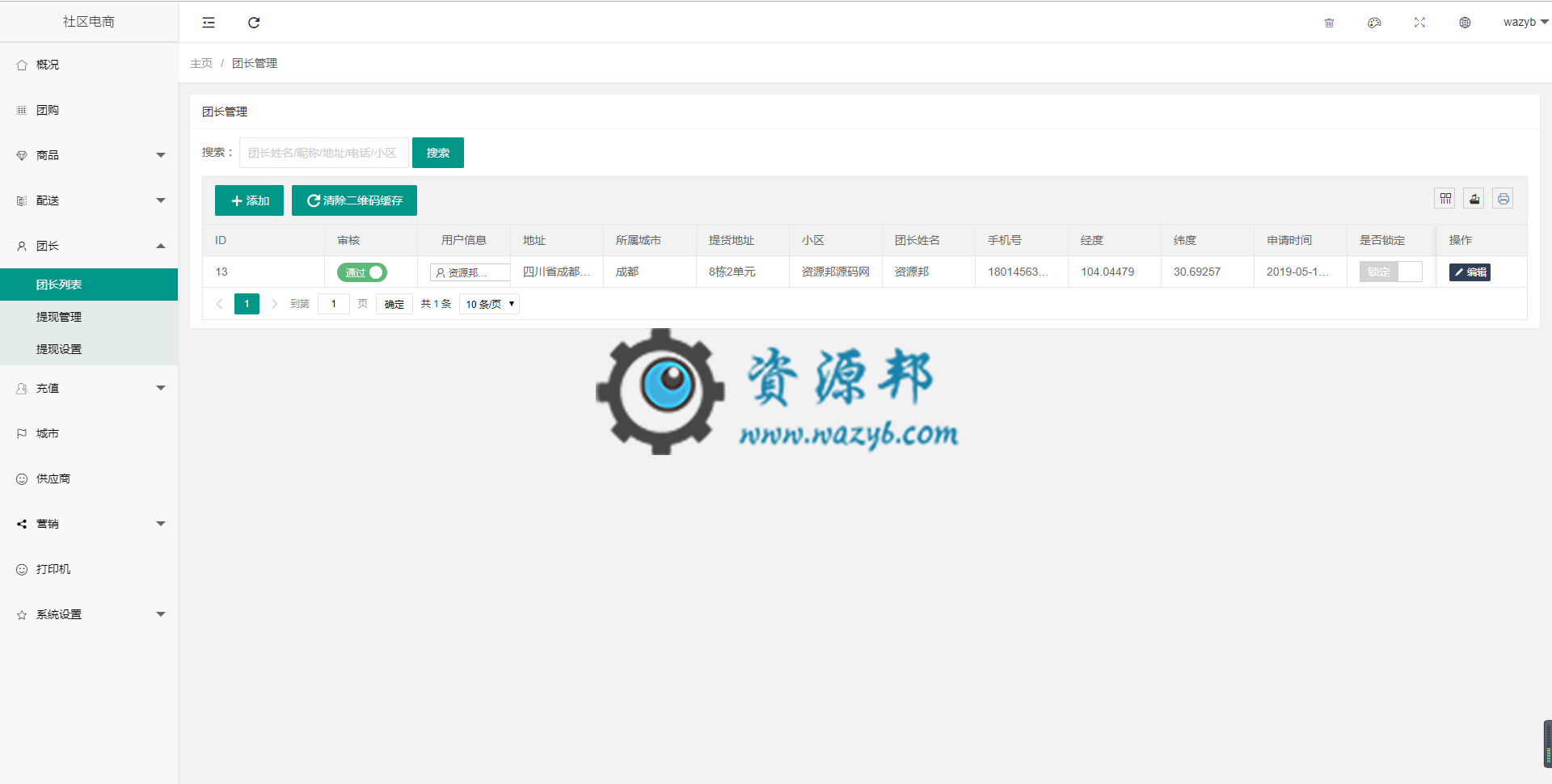1552x784 pixels.
Task: Toggle the 锁定 switch for row 13
Action: point(1390,272)
